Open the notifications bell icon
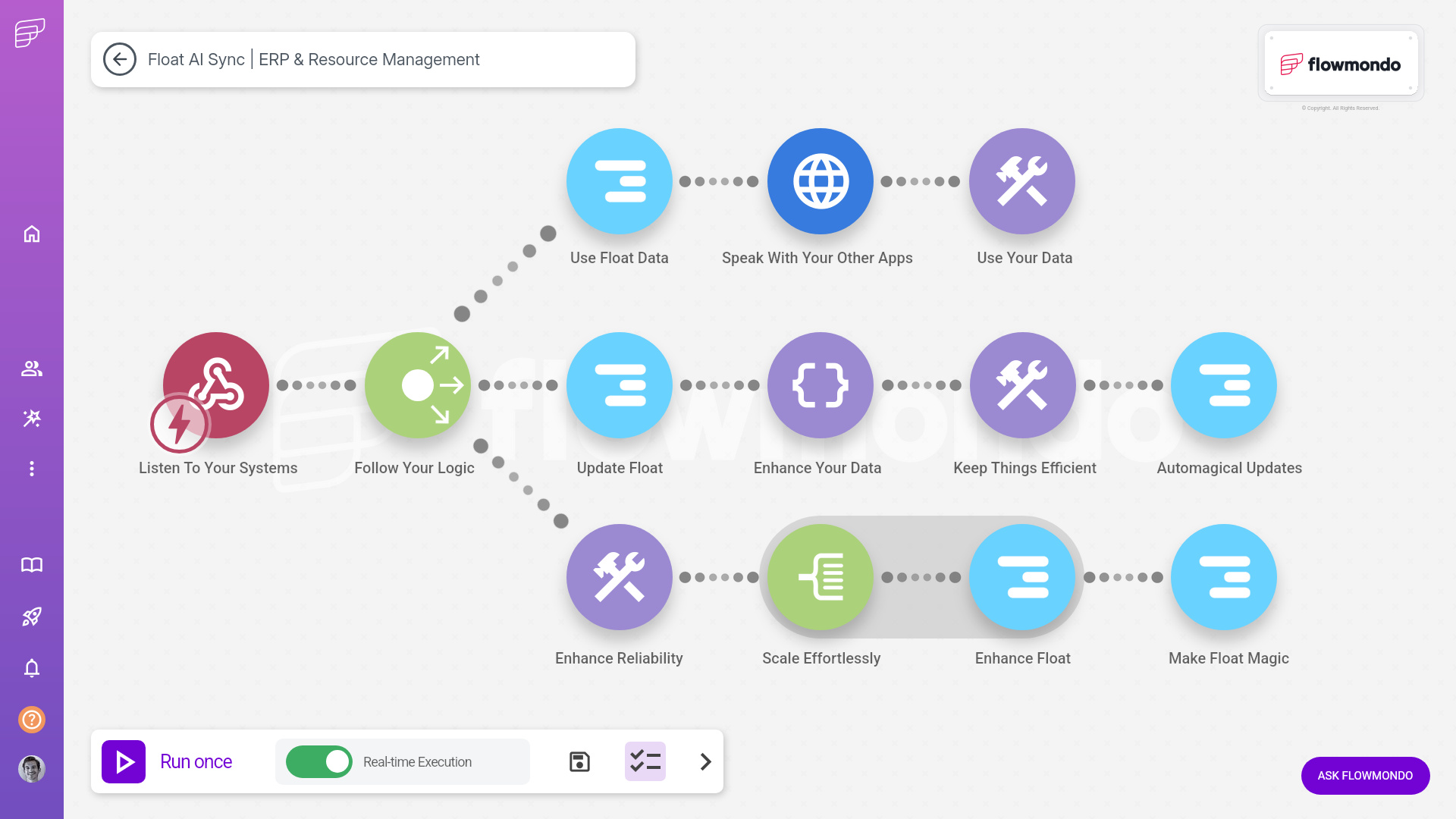The height and width of the screenshot is (819, 1456). tap(32, 668)
